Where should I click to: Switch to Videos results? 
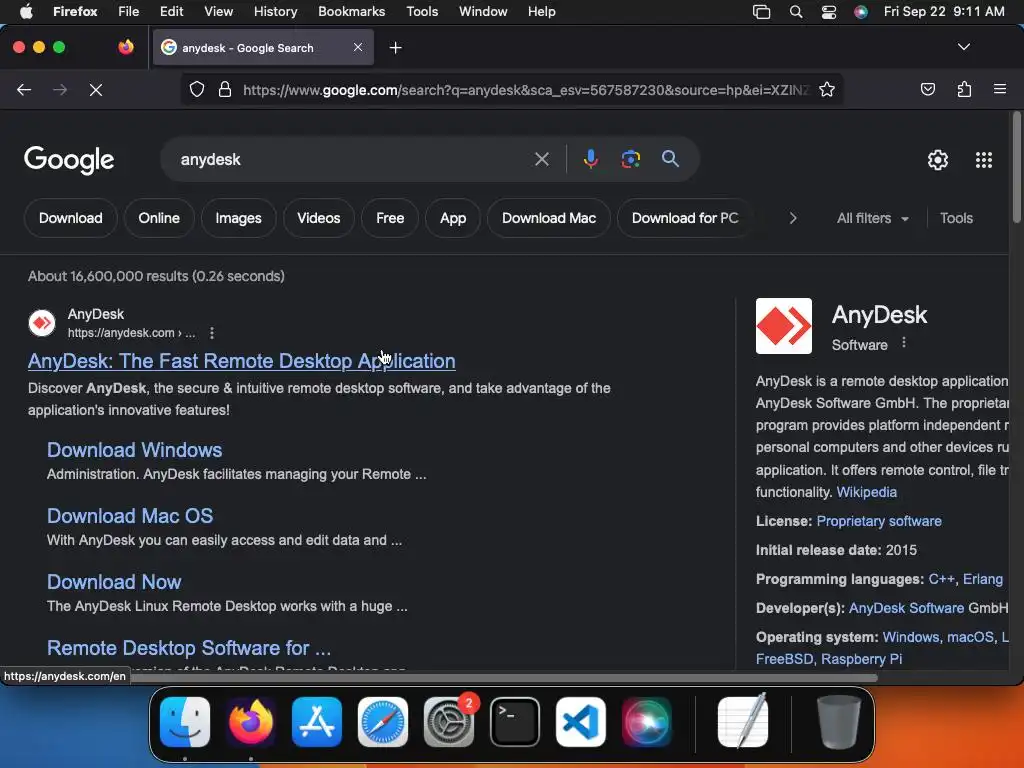pyautogui.click(x=319, y=218)
